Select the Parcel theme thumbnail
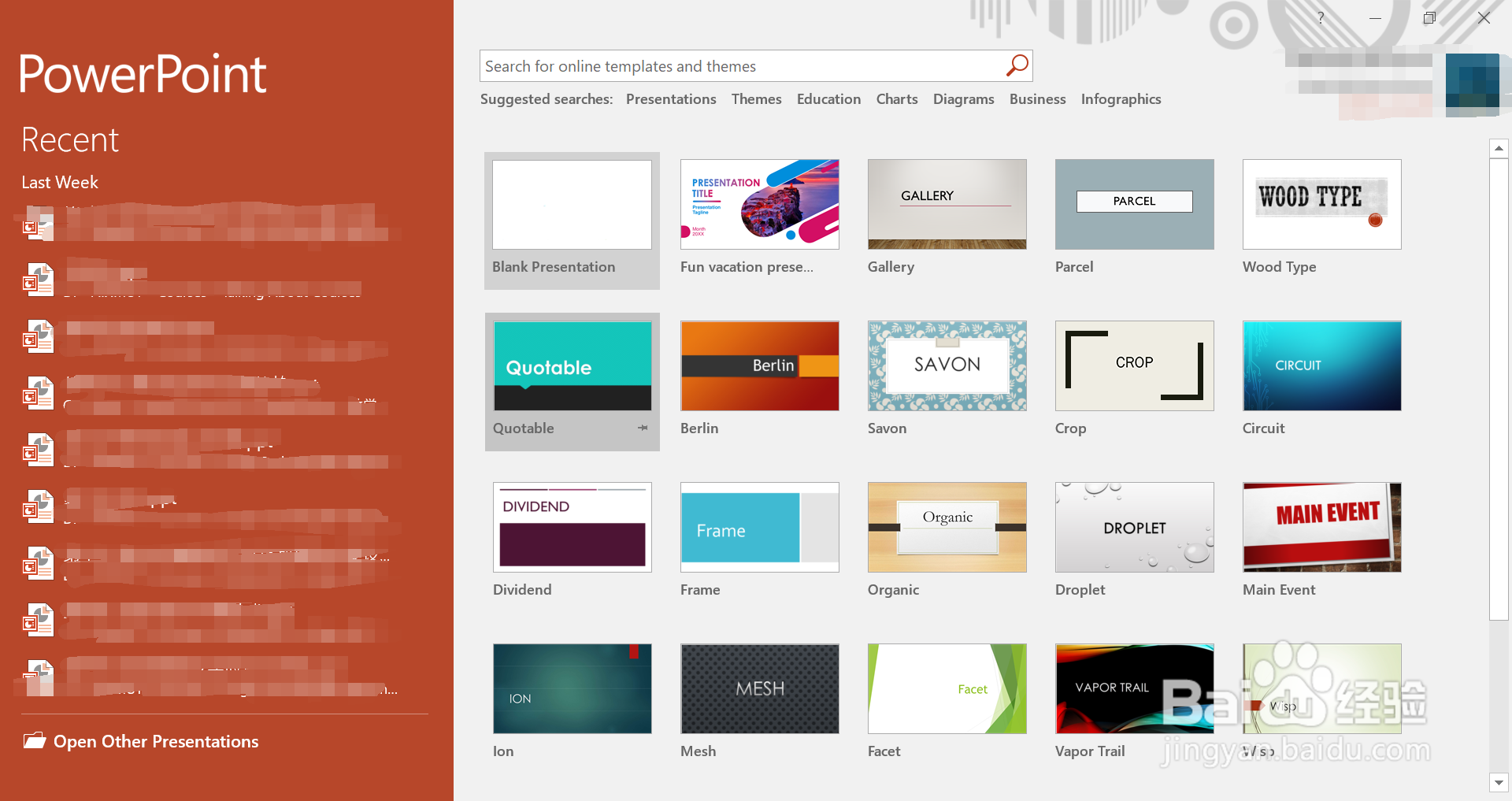 [1134, 205]
